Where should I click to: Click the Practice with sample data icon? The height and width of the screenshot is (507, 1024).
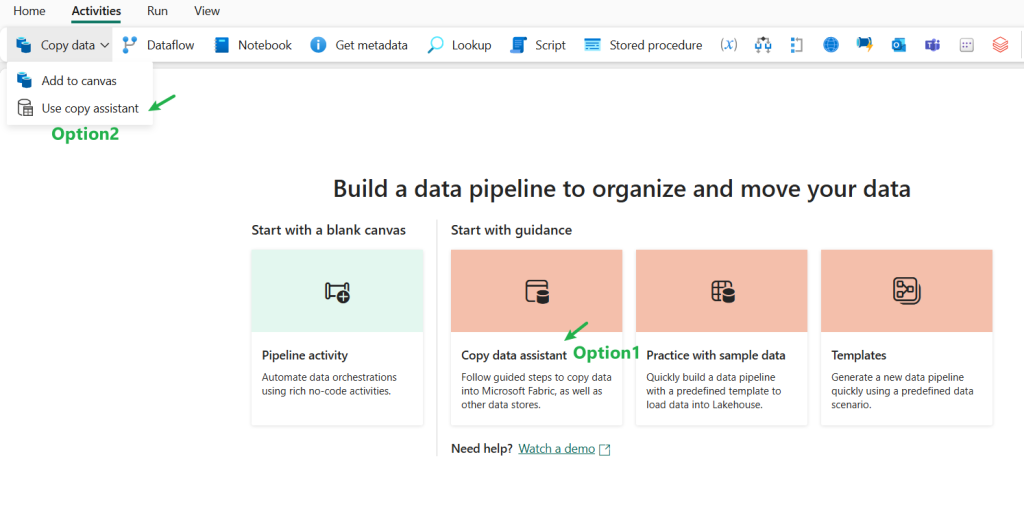coord(722,291)
